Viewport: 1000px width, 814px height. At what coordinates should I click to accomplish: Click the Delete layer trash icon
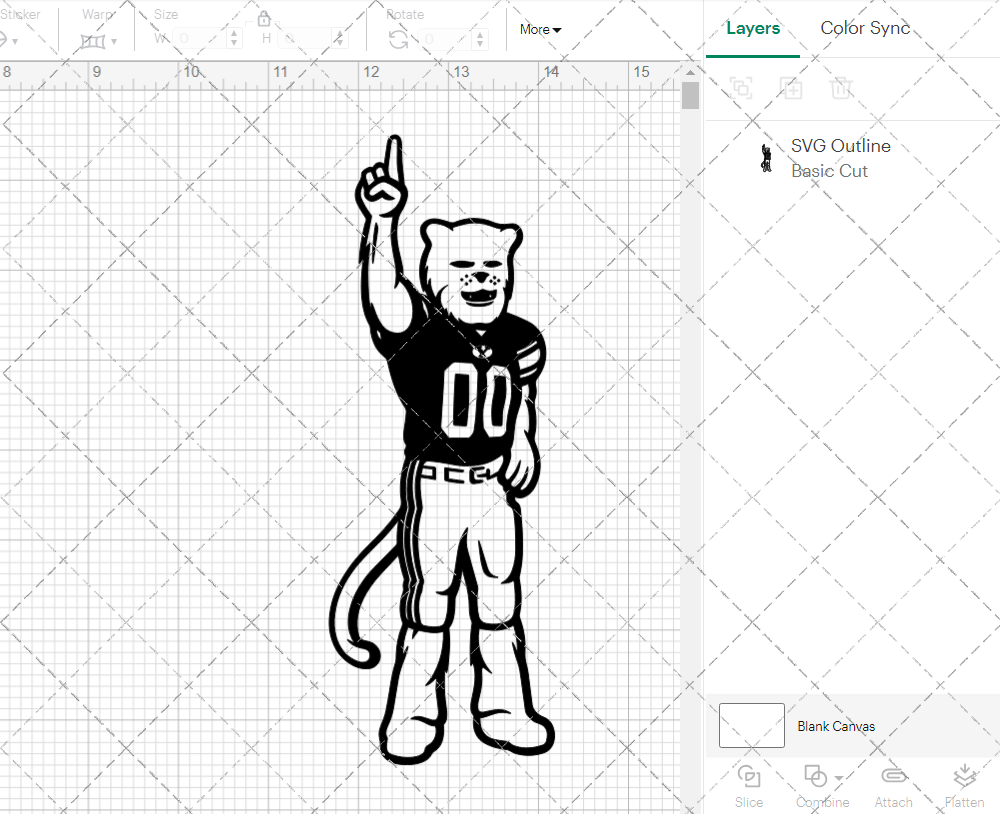pos(841,88)
